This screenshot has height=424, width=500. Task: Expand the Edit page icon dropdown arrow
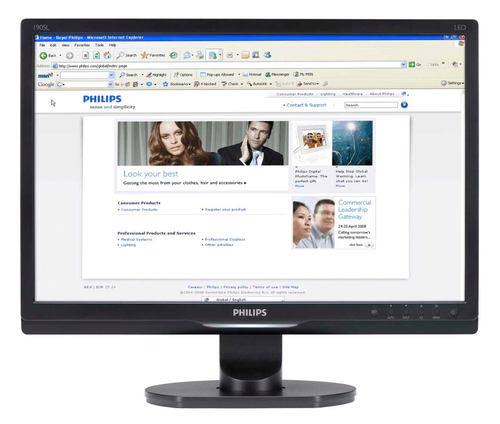click(x=220, y=55)
